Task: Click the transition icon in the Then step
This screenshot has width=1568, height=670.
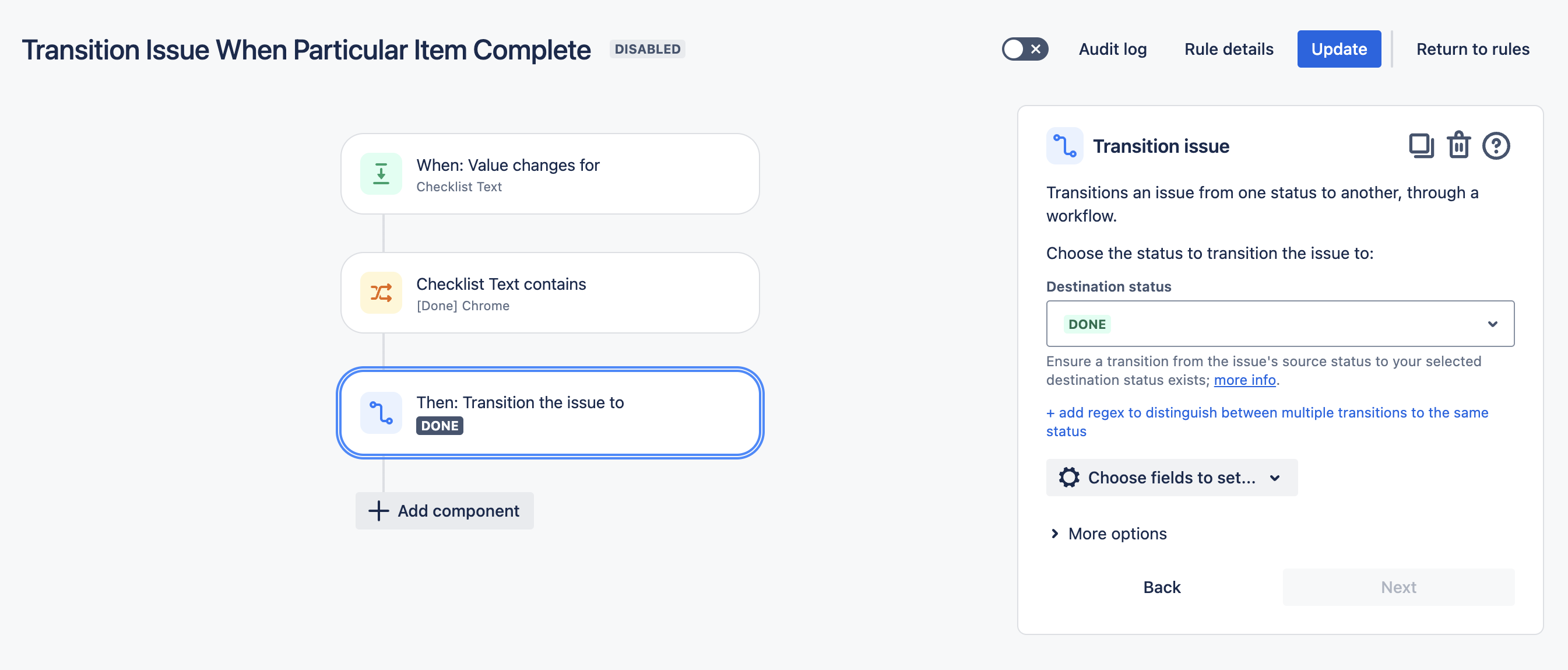Action: 381,412
